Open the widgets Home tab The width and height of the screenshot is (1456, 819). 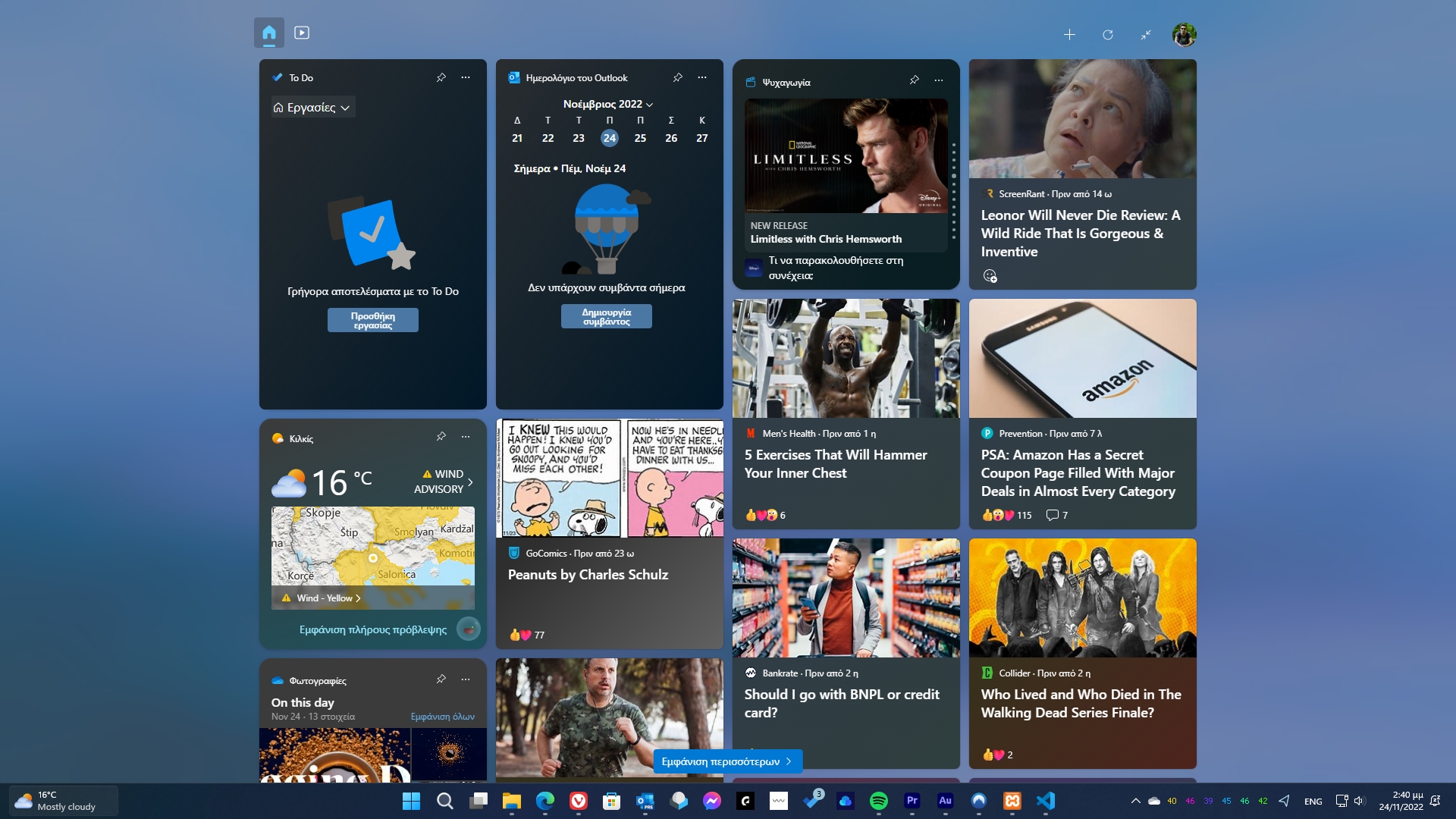click(x=269, y=33)
